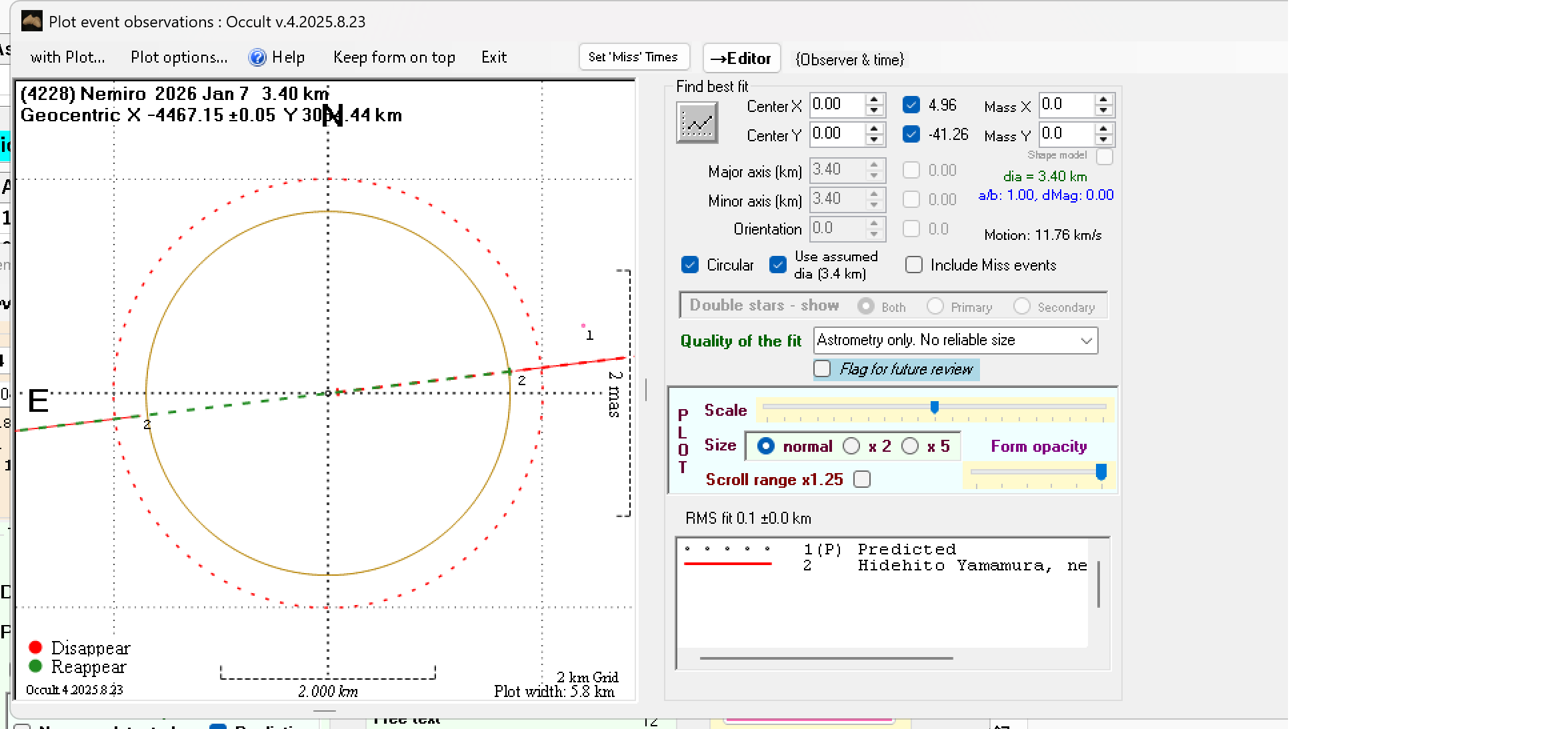Image resolution: width=1568 pixels, height=729 pixels.
Task: Click the Center X input field
Action: 837,105
